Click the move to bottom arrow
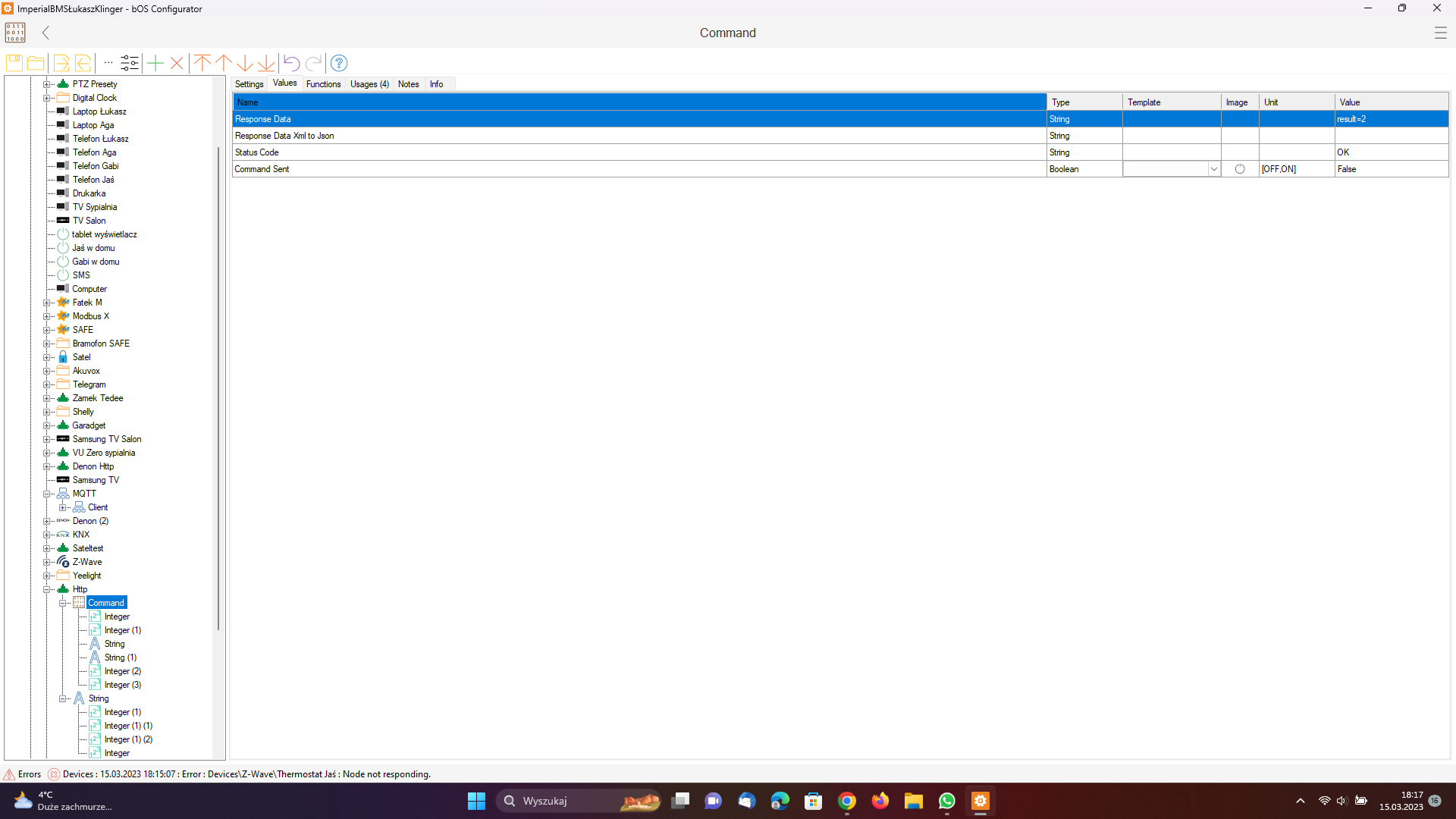Screen dimensions: 1456x819 (x=266, y=63)
